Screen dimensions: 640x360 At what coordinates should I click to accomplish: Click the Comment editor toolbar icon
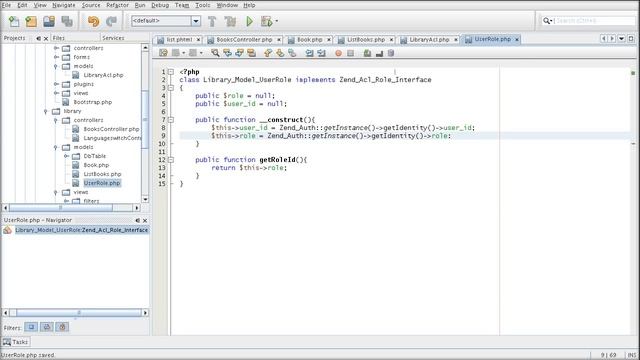(367, 53)
